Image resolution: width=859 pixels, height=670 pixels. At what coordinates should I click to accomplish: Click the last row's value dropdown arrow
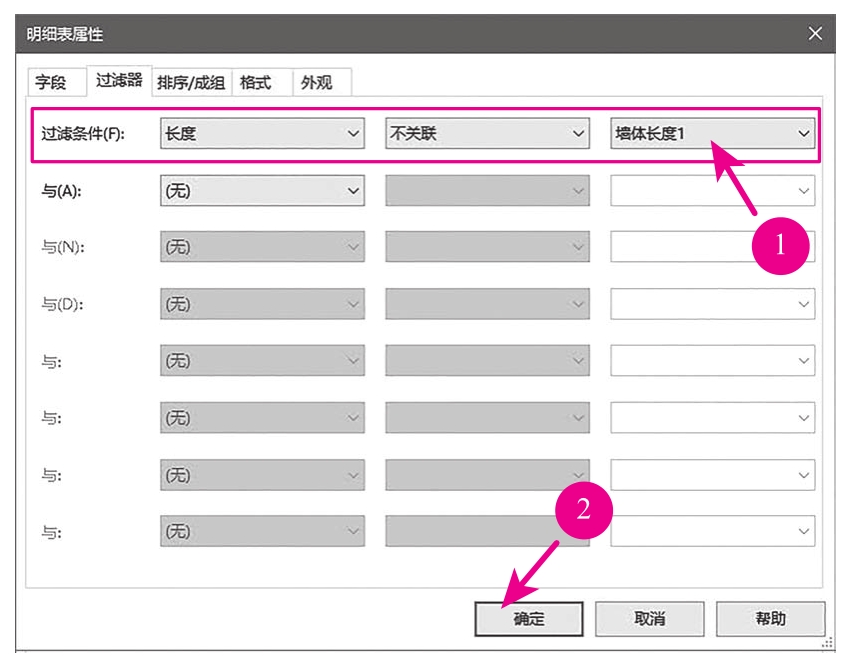click(x=804, y=533)
